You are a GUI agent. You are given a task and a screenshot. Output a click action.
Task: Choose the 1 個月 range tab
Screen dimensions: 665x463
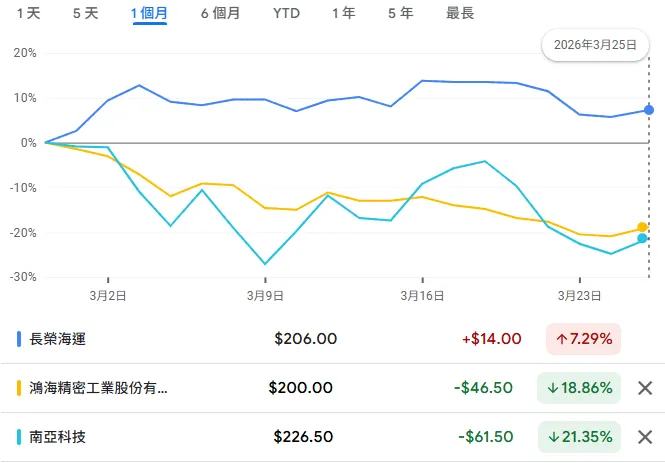[149, 14]
